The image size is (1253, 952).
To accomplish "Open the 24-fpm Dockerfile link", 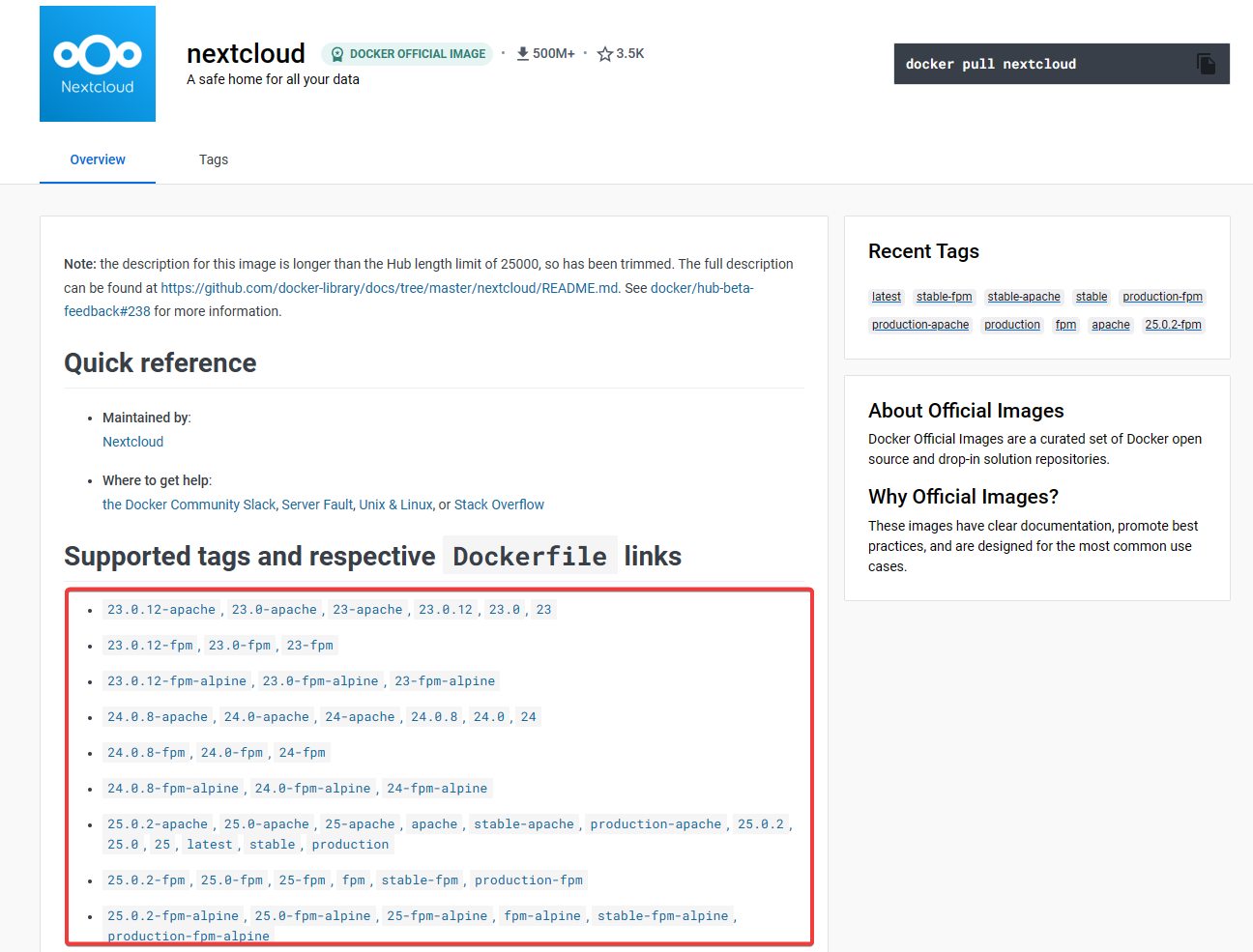I will point(302,753).
